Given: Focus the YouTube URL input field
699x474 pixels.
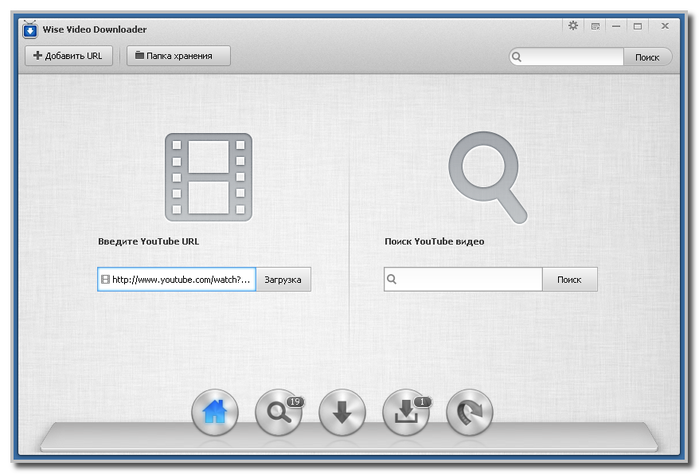Looking at the screenshot, I should tap(177, 280).
